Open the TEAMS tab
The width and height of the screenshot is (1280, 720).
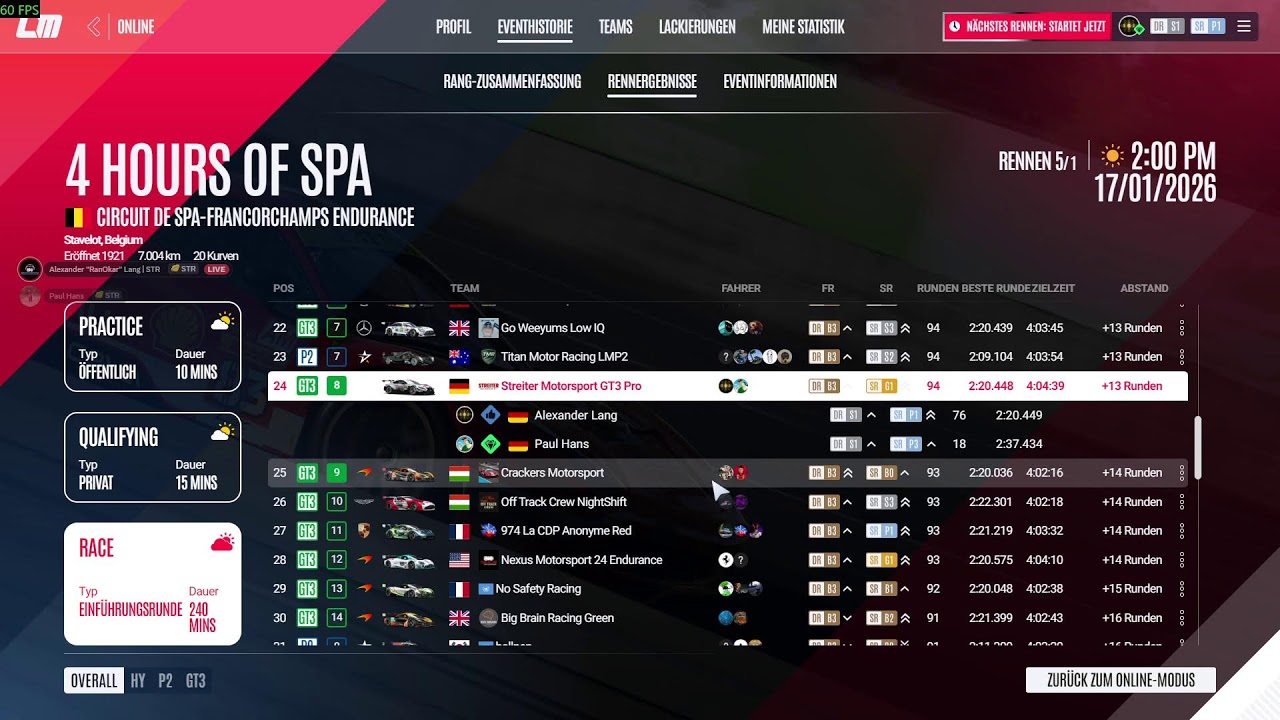[616, 27]
